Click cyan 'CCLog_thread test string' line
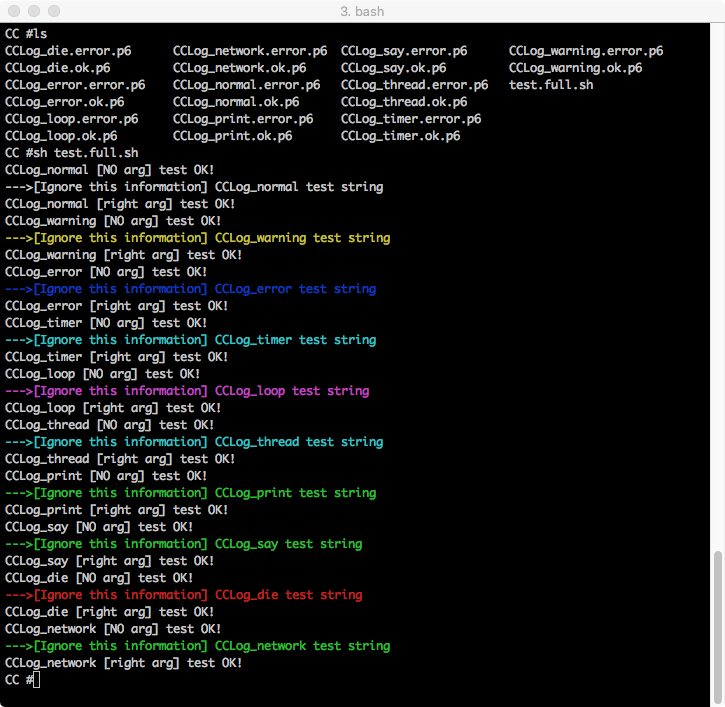Screen dimensions: 725x707 click(194, 442)
